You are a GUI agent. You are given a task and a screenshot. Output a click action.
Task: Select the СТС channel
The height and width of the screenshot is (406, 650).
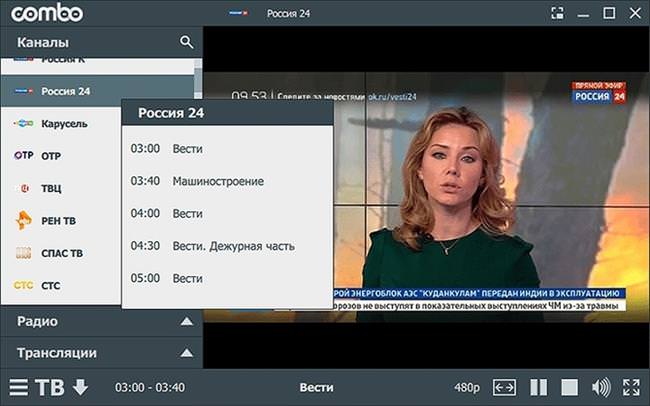pos(61,285)
